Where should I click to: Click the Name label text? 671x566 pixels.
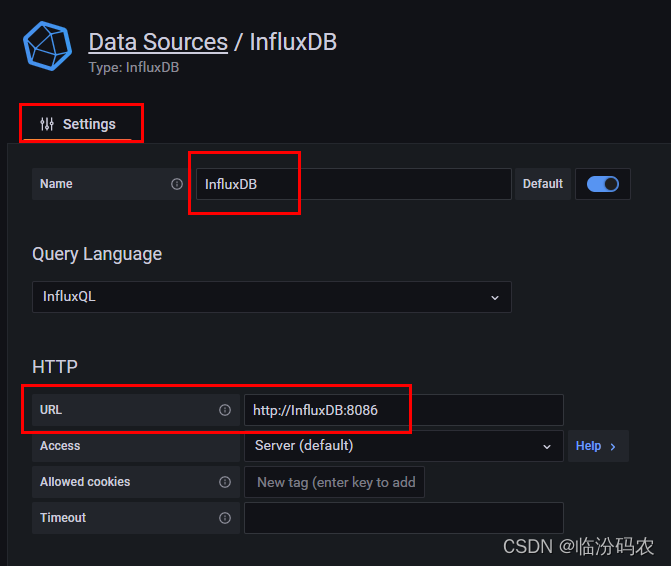pyautogui.click(x=56, y=184)
